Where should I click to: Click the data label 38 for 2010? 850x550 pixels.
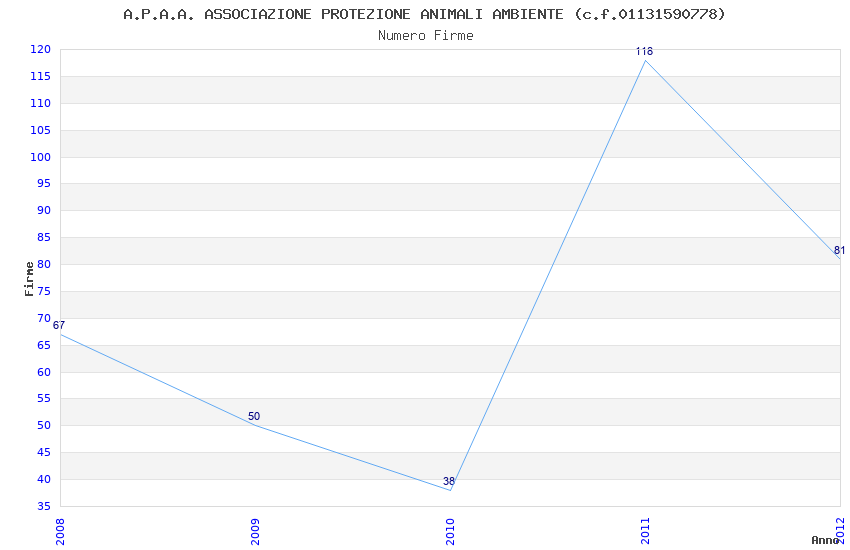tap(449, 481)
